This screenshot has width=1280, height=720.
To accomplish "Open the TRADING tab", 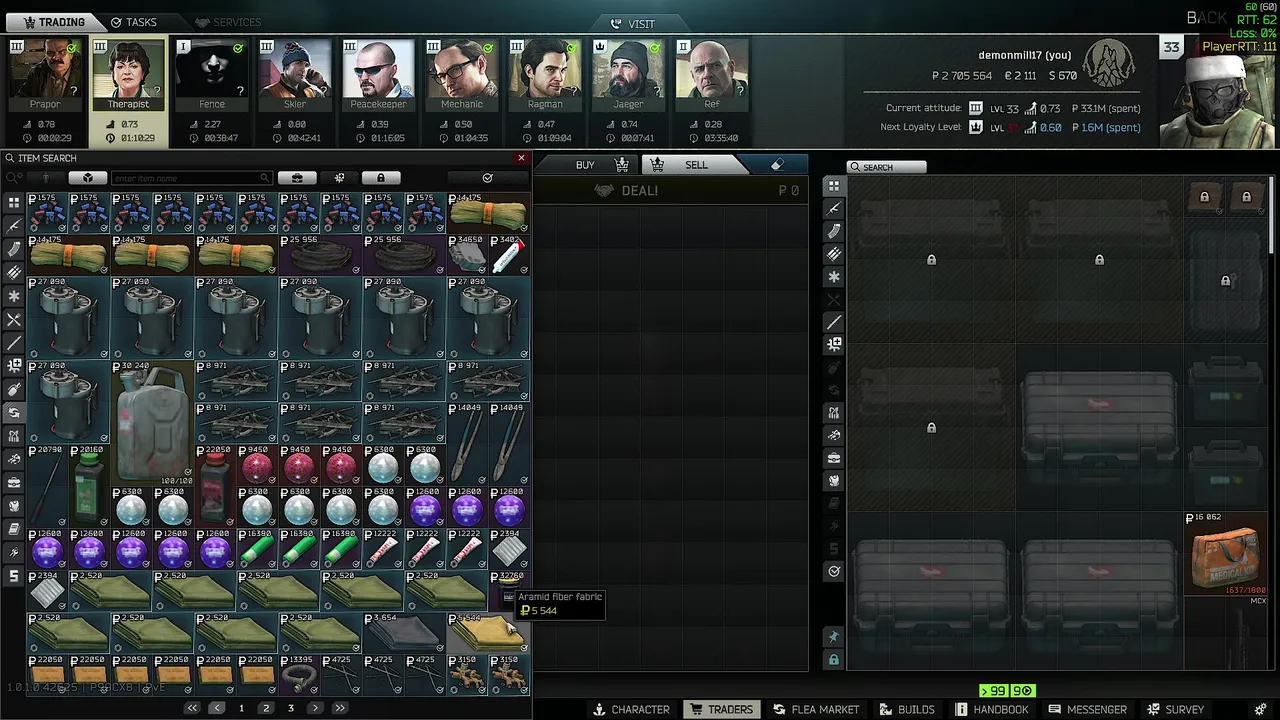I will tap(53, 22).
